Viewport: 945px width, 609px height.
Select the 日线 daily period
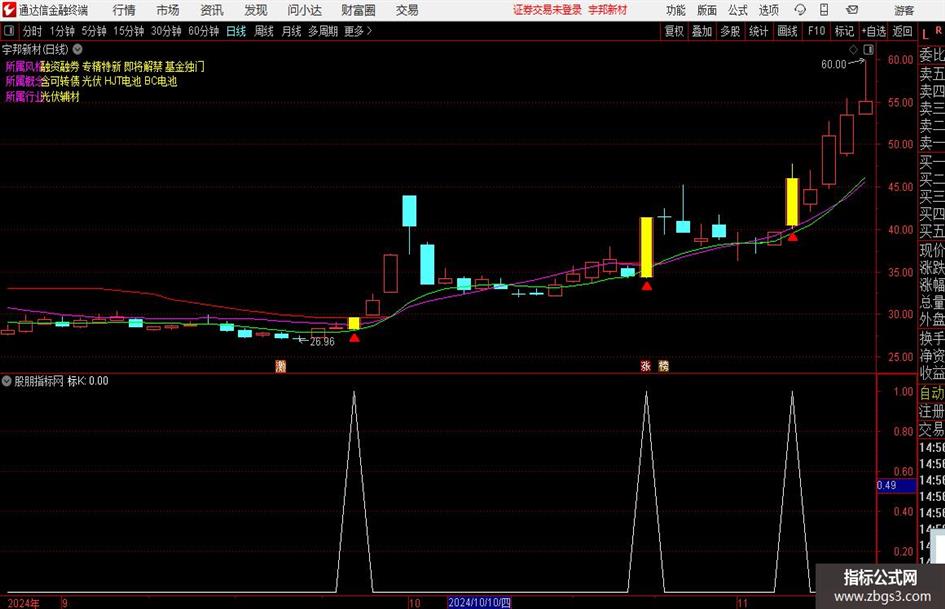pos(236,31)
